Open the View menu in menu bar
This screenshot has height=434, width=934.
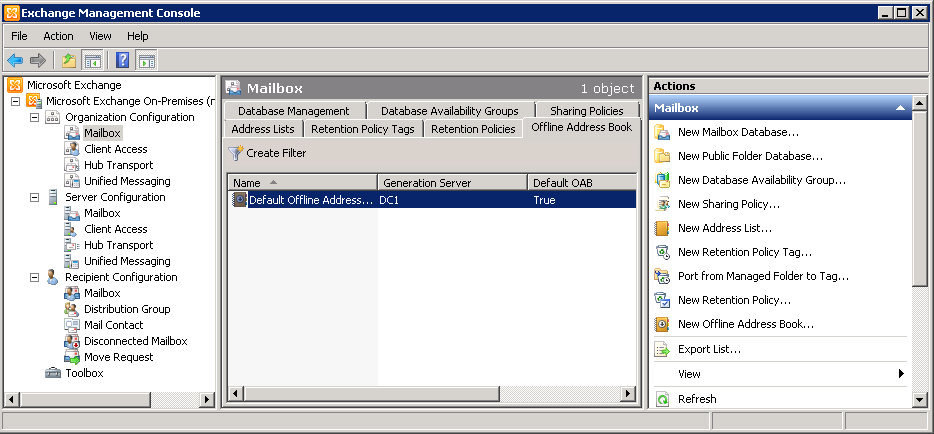[100, 36]
